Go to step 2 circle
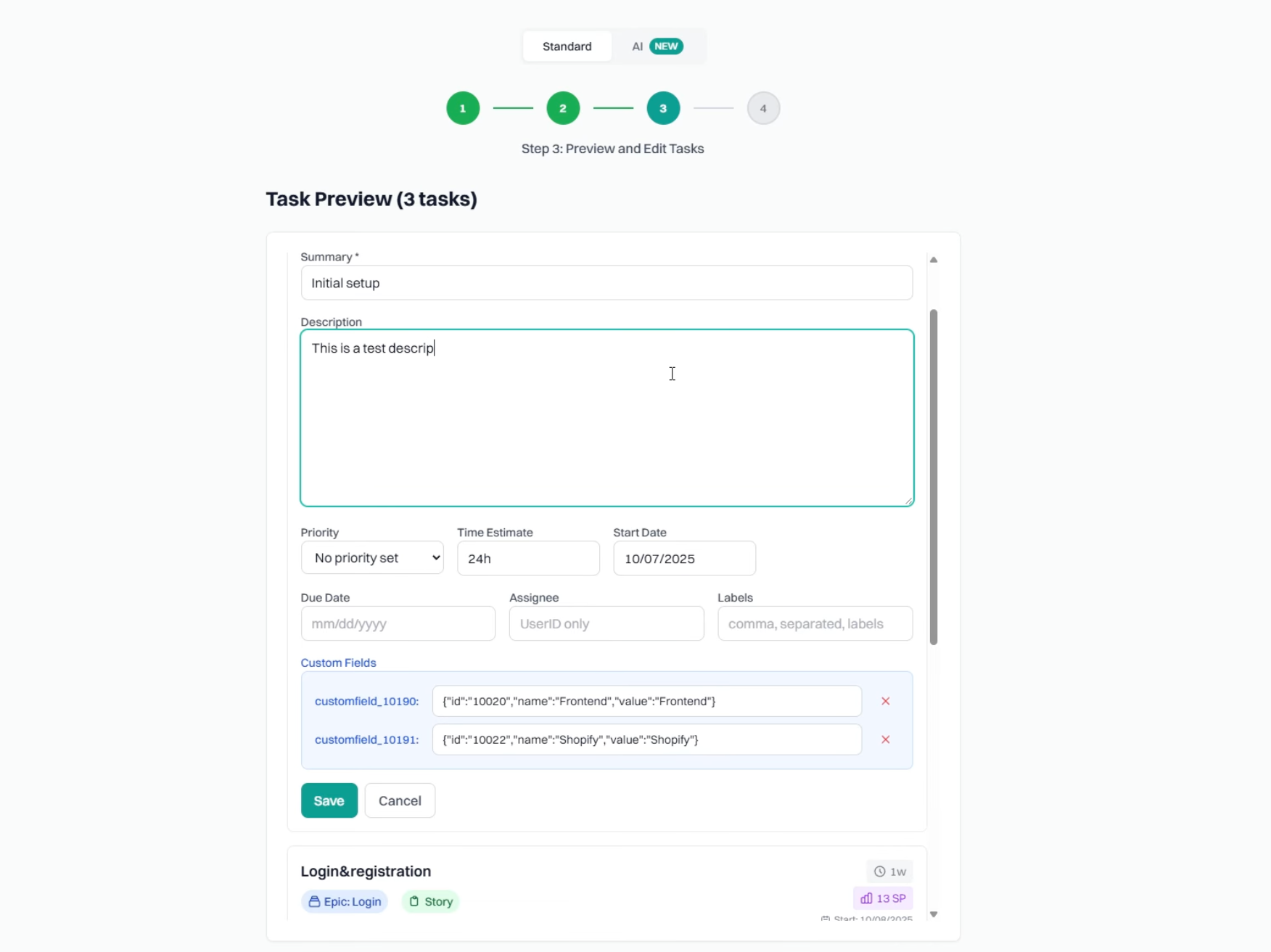Image resolution: width=1271 pixels, height=952 pixels. point(563,108)
